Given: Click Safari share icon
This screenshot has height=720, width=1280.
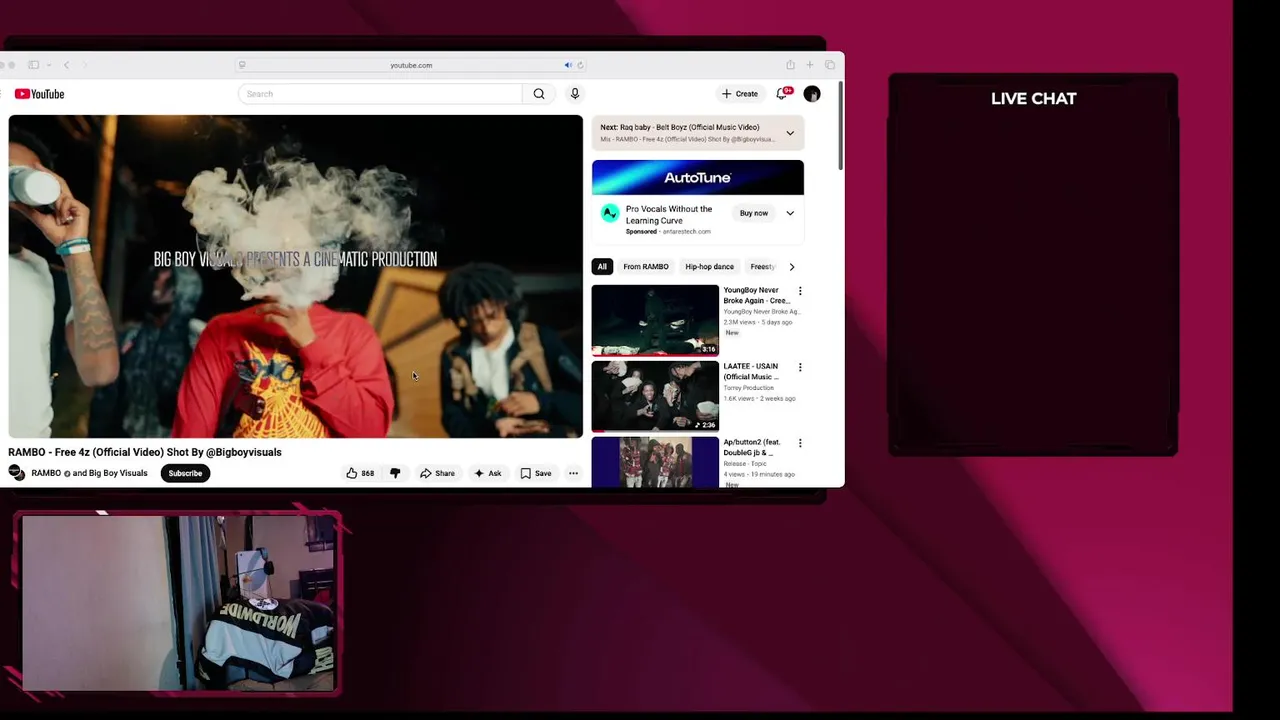Looking at the screenshot, I should pyautogui.click(x=790, y=65).
